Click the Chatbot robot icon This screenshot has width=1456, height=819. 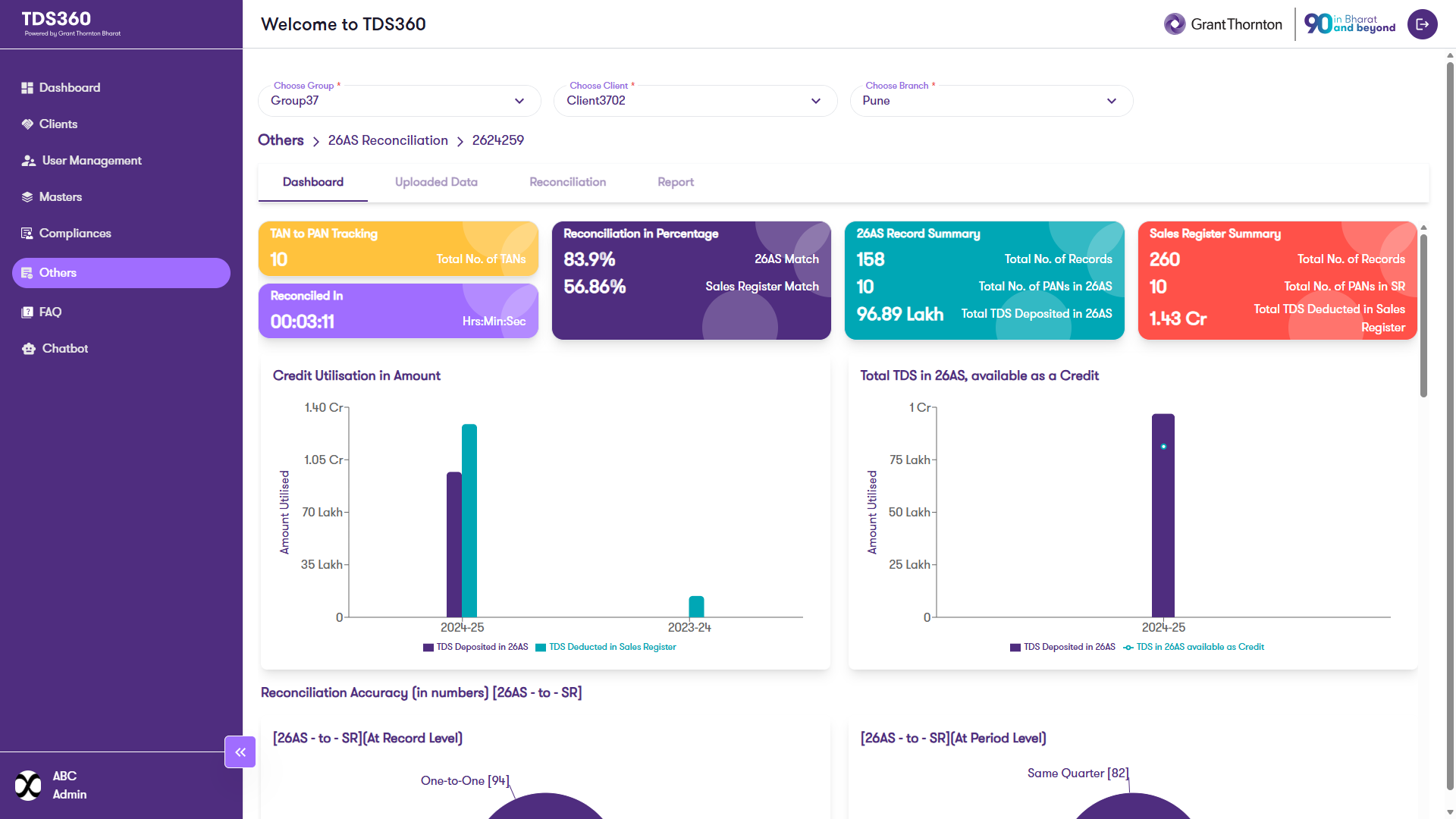pos(29,349)
